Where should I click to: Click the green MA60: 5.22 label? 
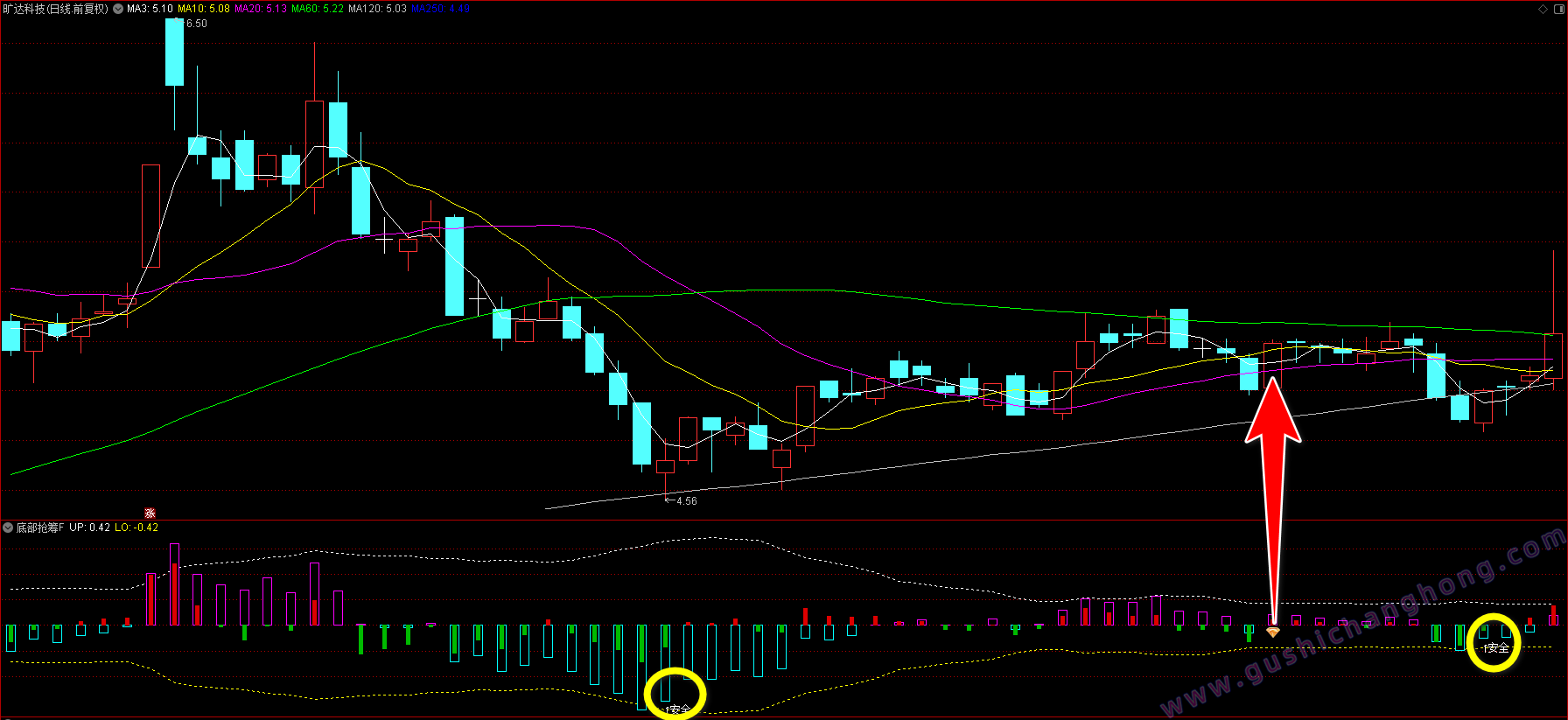coord(318,9)
